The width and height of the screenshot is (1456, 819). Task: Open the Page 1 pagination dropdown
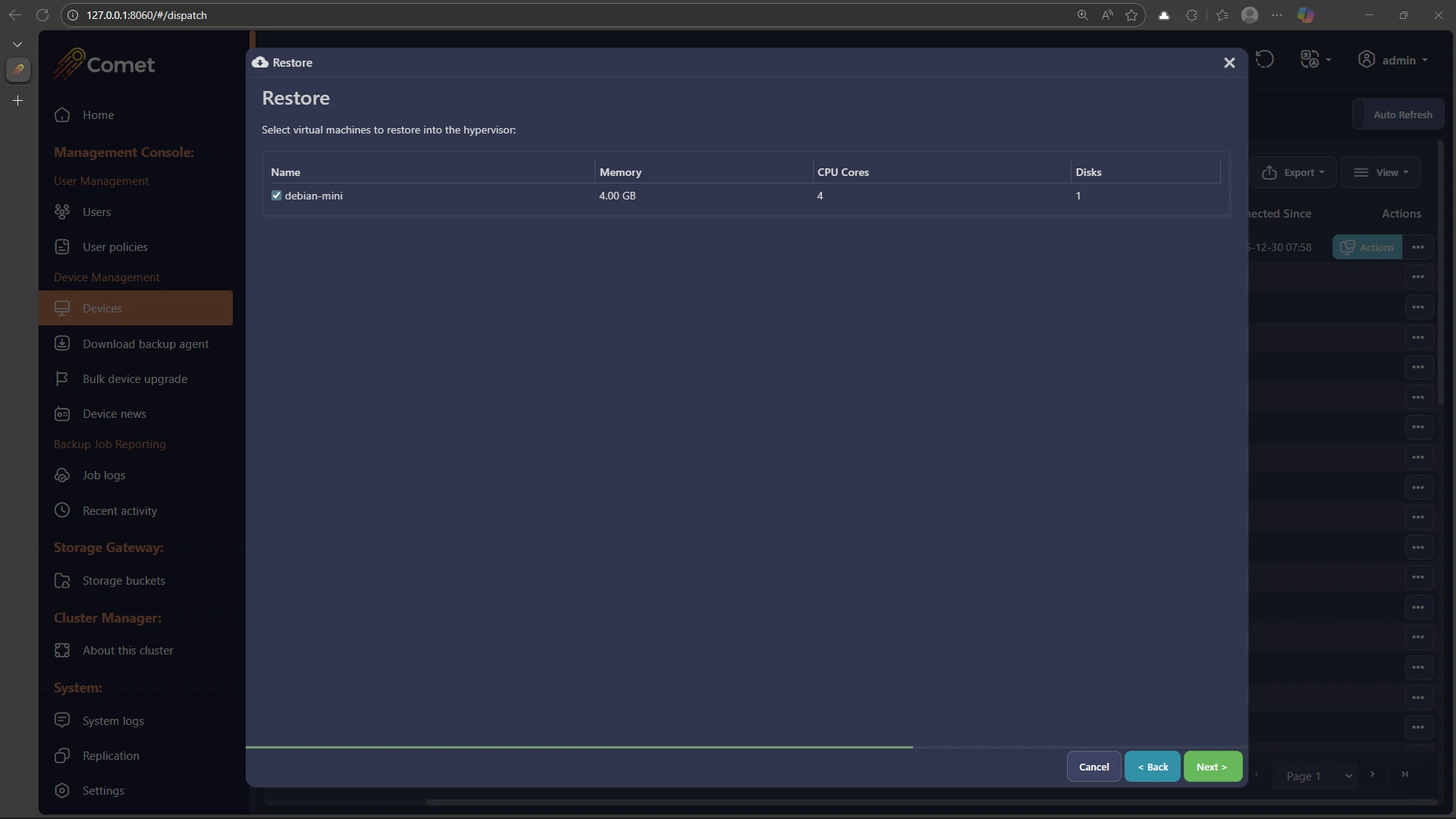pos(1318,776)
